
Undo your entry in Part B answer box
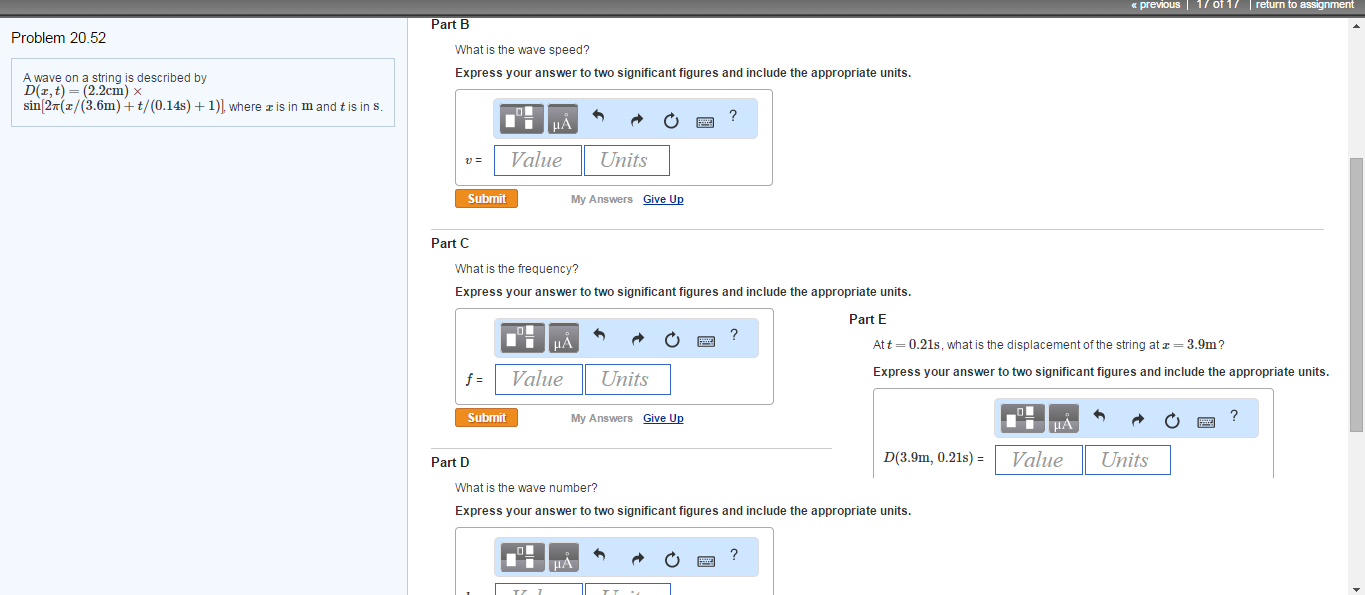[x=598, y=118]
